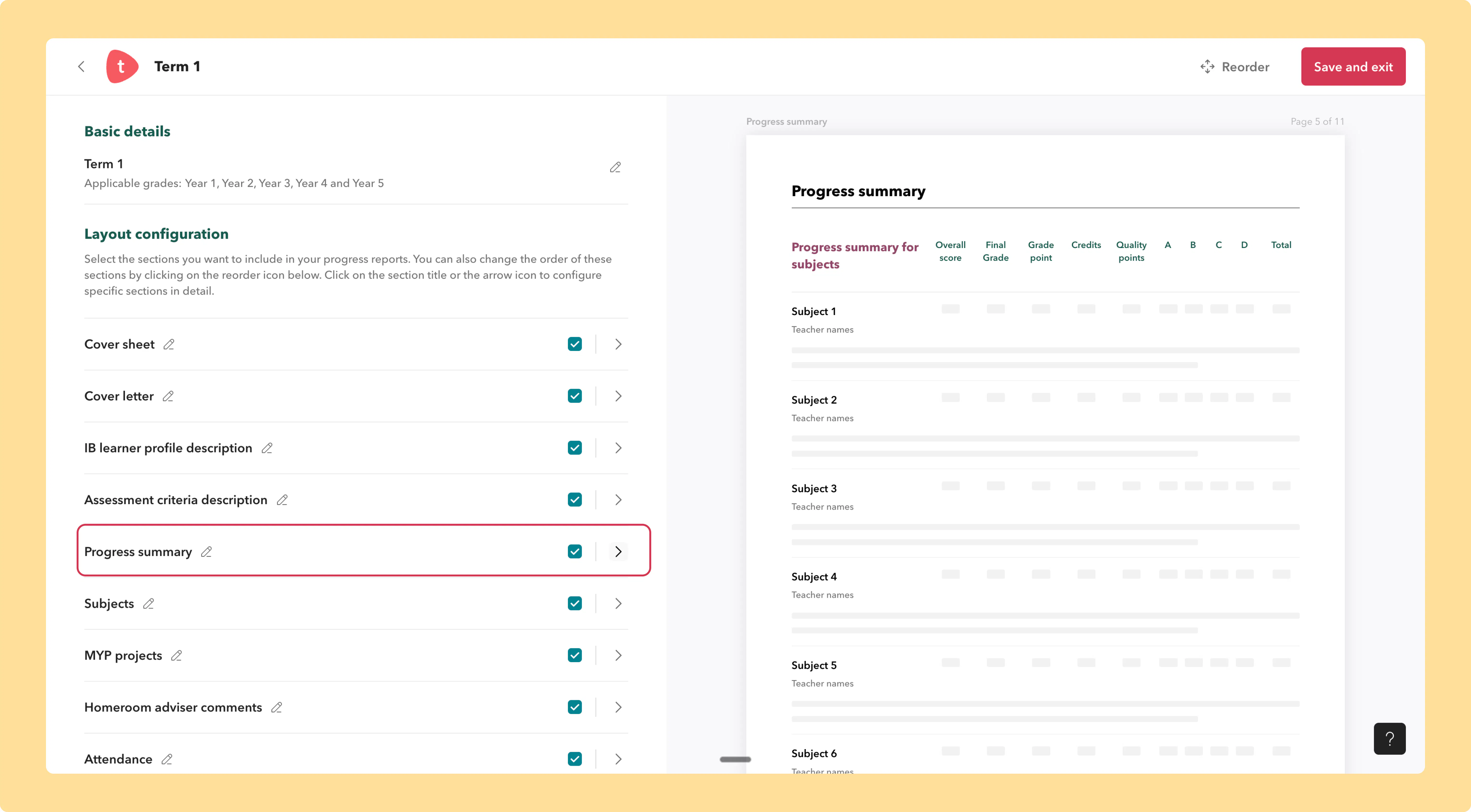Disable Homeroom adviser comments checkbox
1471x812 pixels.
point(575,707)
